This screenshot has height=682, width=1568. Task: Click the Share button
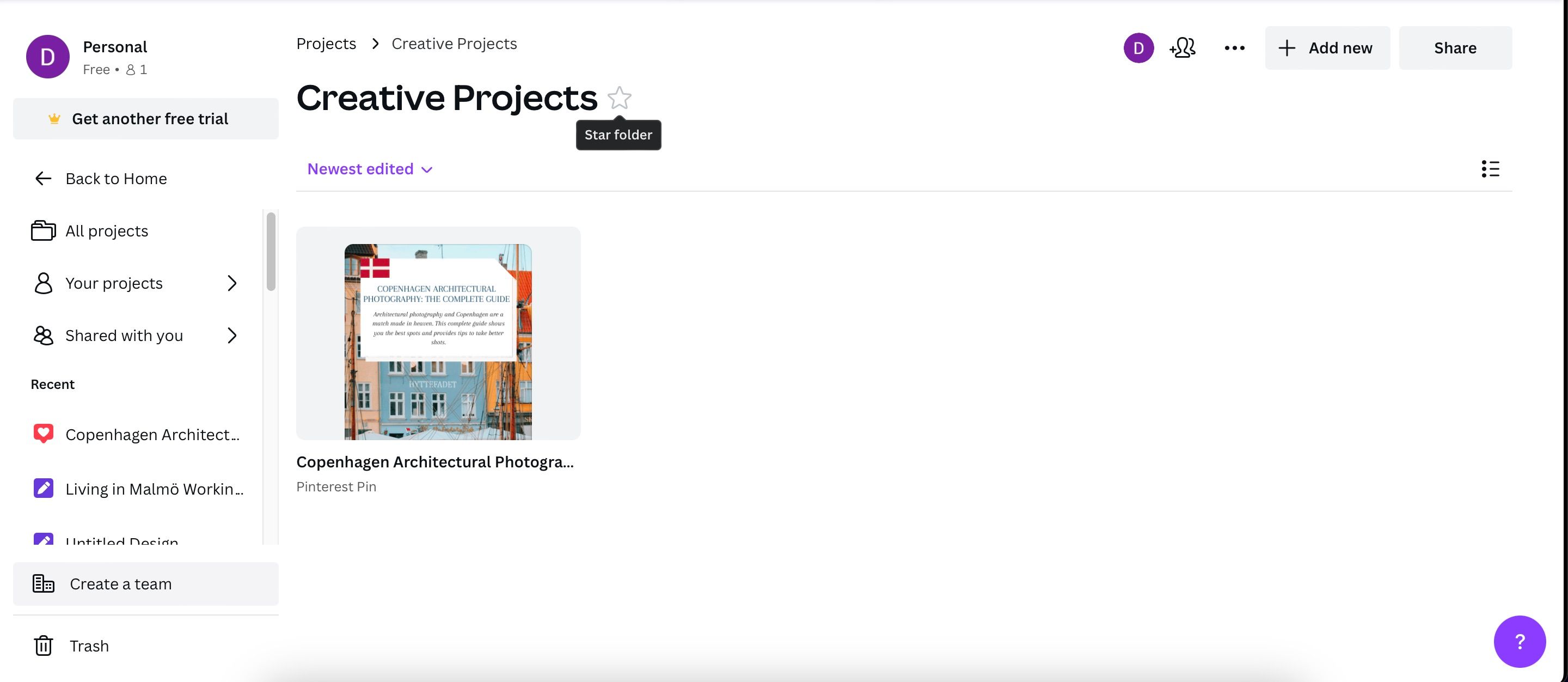tap(1455, 47)
